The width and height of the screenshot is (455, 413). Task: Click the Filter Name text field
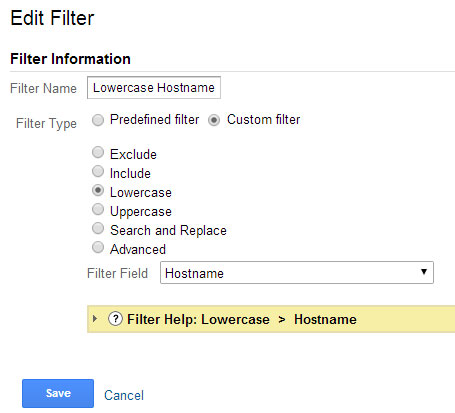point(154,88)
